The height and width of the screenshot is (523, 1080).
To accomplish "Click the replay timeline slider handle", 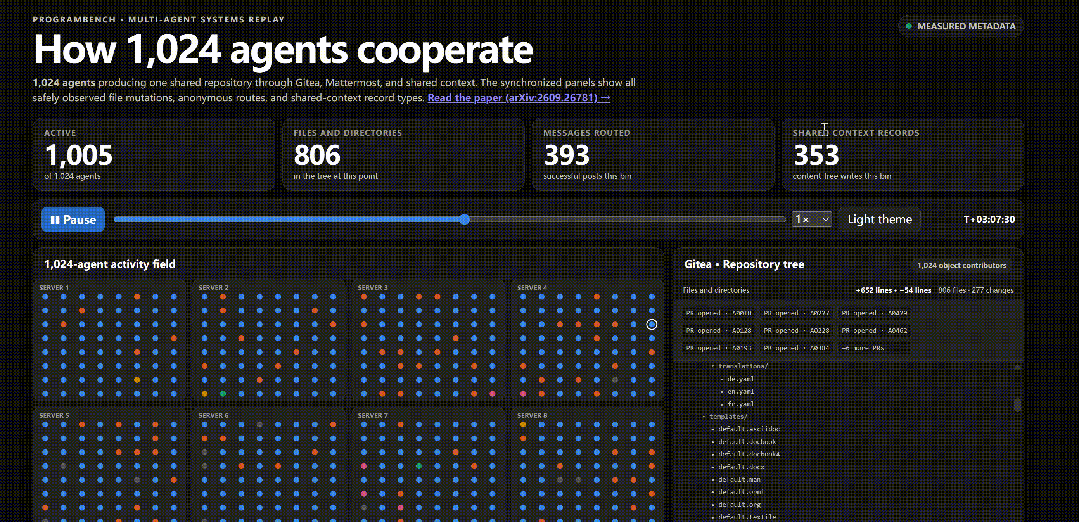I will pyautogui.click(x=464, y=220).
